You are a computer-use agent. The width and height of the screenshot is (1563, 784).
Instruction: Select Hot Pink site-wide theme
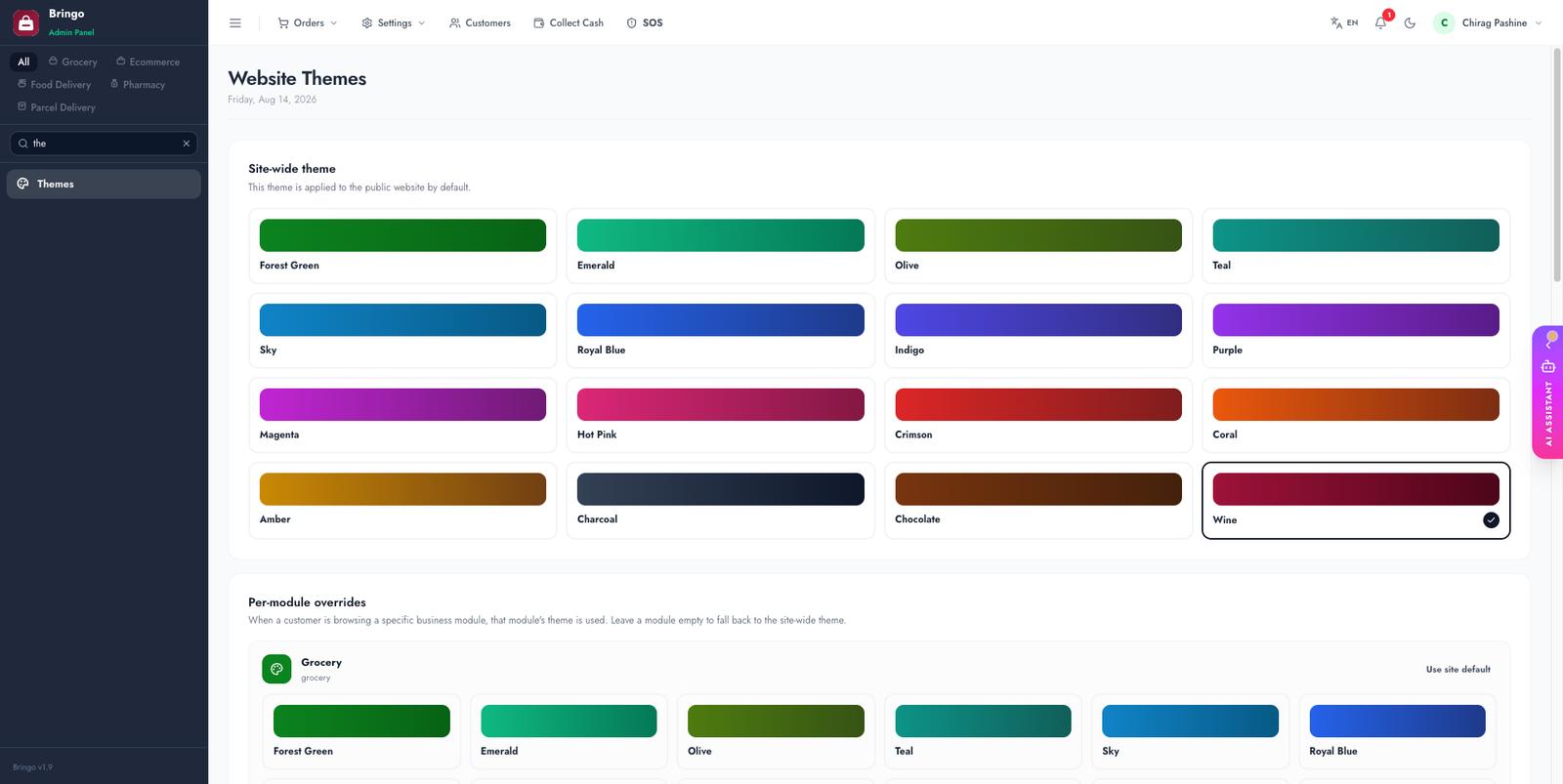click(720, 415)
